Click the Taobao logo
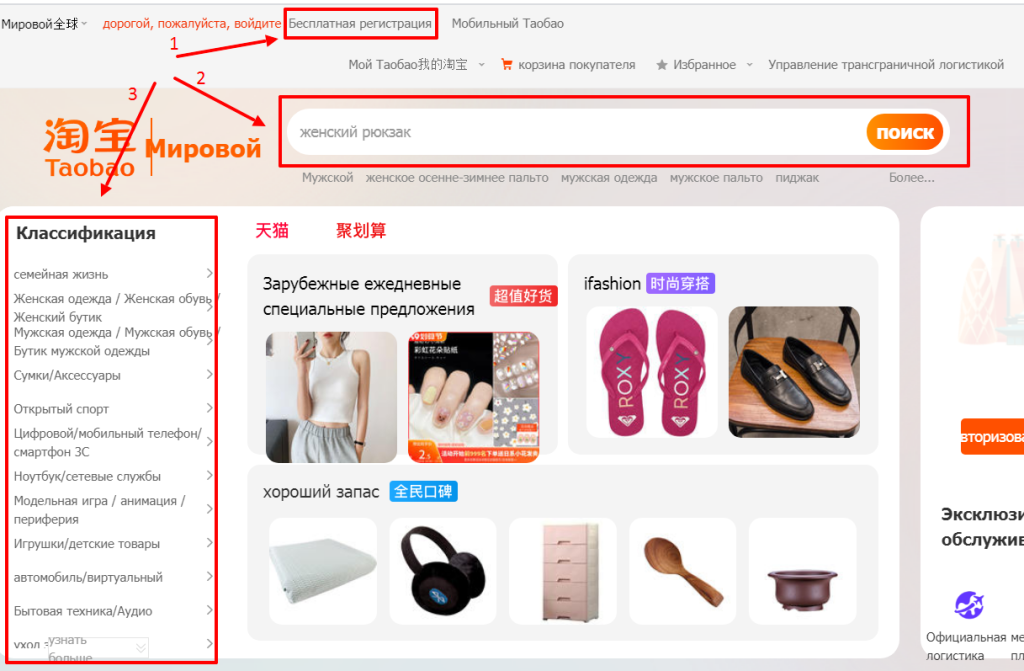This screenshot has width=1024, height=671. click(89, 148)
